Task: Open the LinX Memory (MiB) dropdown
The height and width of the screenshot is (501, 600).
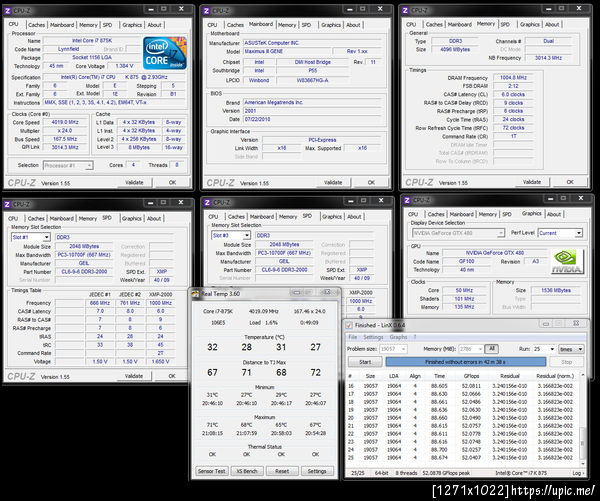Action: click(x=480, y=349)
